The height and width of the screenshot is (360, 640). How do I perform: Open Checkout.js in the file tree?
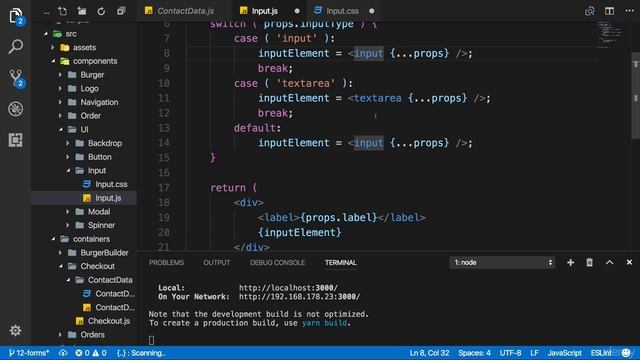click(109, 321)
